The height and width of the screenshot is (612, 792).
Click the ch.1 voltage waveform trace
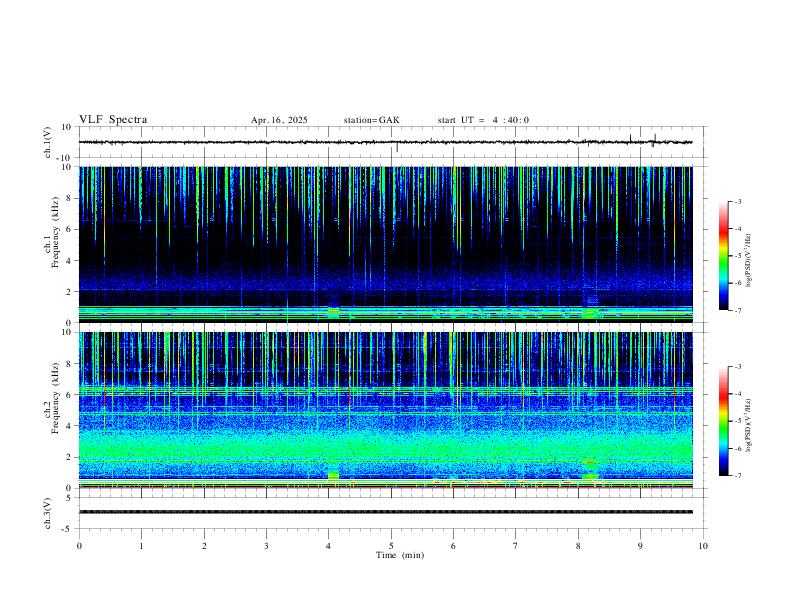tap(385, 142)
